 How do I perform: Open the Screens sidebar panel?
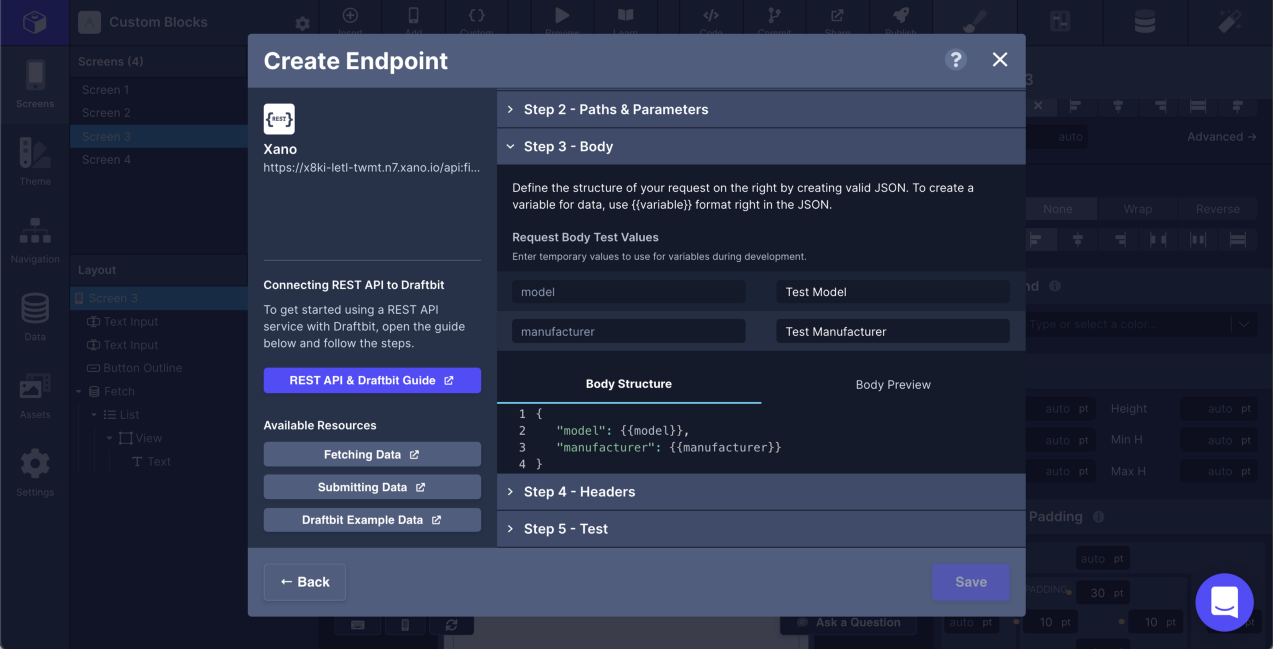tap(35, 83)
